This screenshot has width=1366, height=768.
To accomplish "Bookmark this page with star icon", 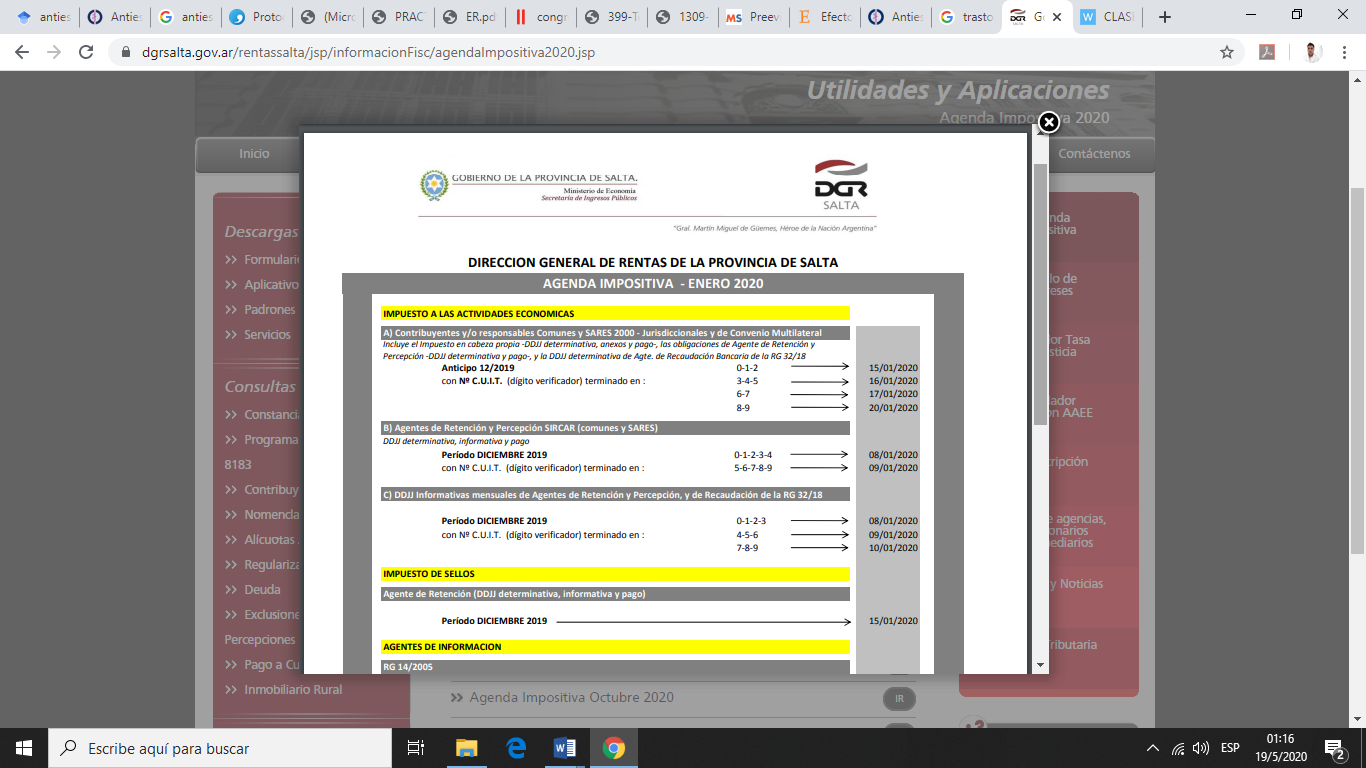I will click(1226, 52).
